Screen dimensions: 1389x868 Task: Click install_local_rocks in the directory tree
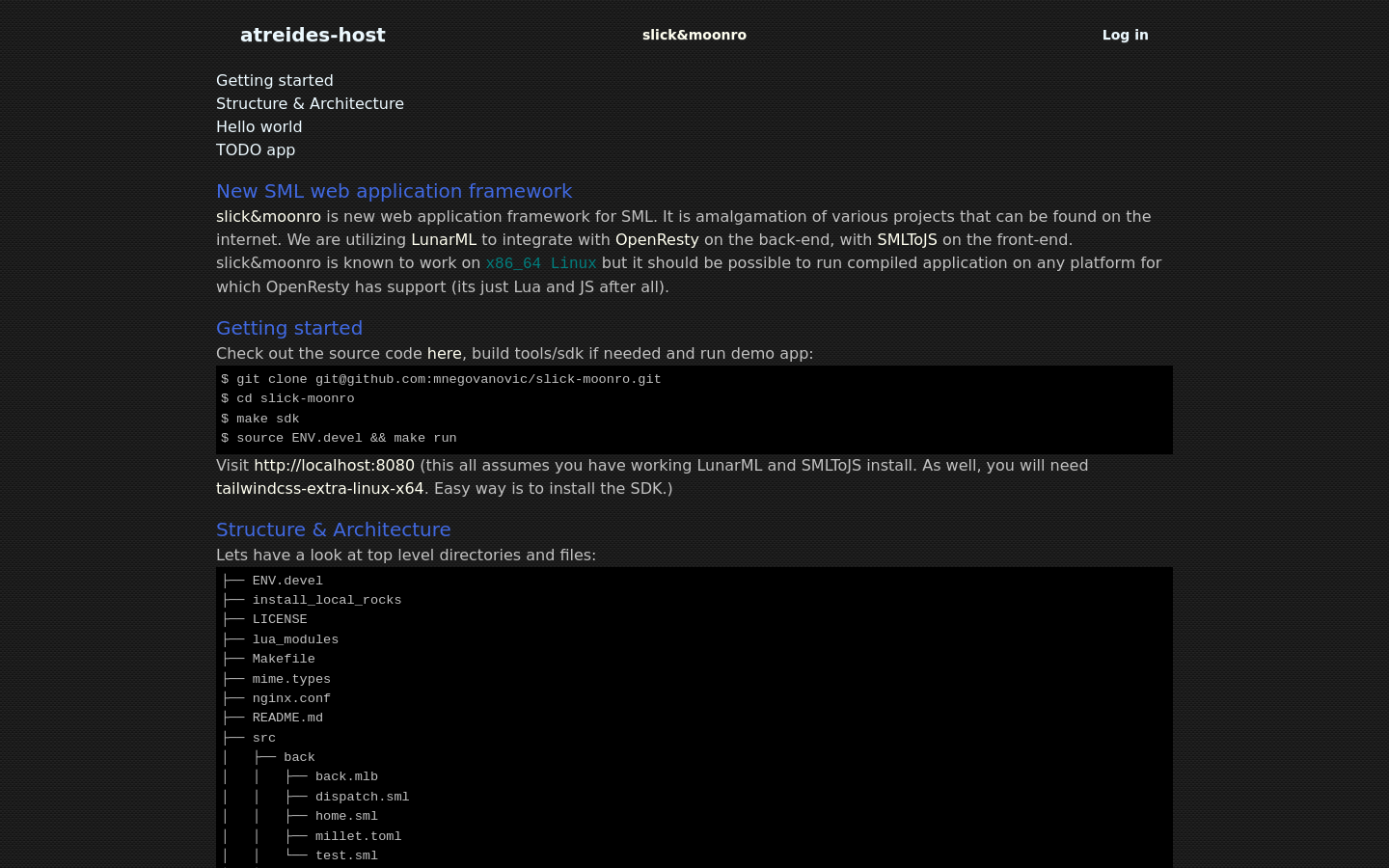[327, 600]
